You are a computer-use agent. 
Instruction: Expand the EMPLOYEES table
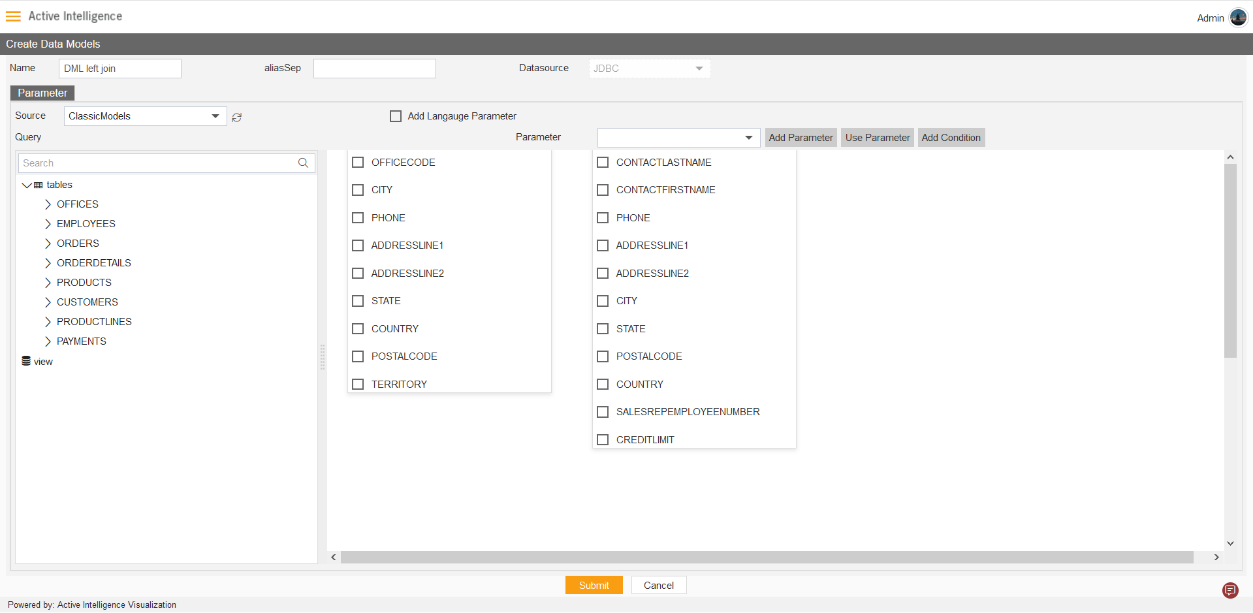tap(48, 224)
